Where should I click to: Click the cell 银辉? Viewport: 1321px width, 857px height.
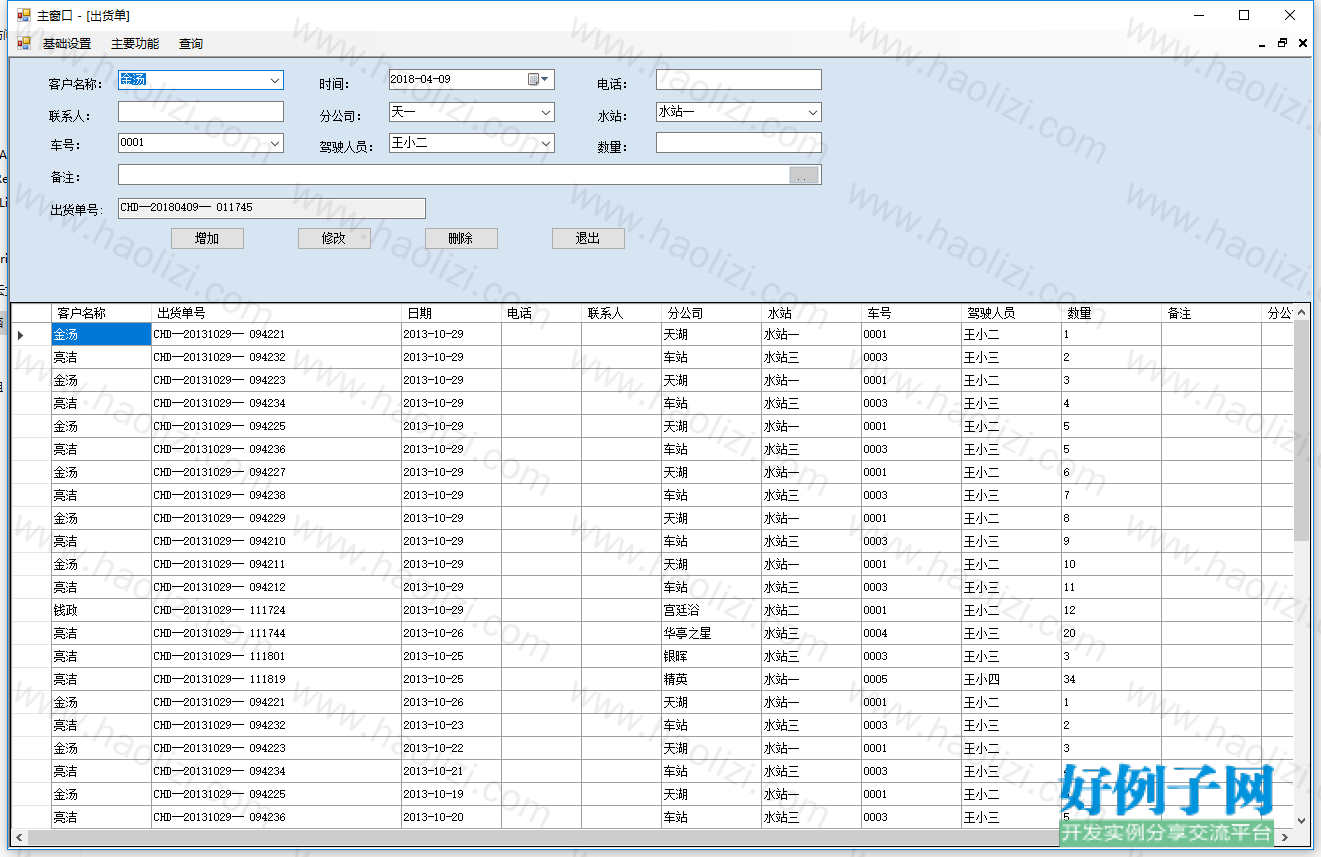[711, 657]
